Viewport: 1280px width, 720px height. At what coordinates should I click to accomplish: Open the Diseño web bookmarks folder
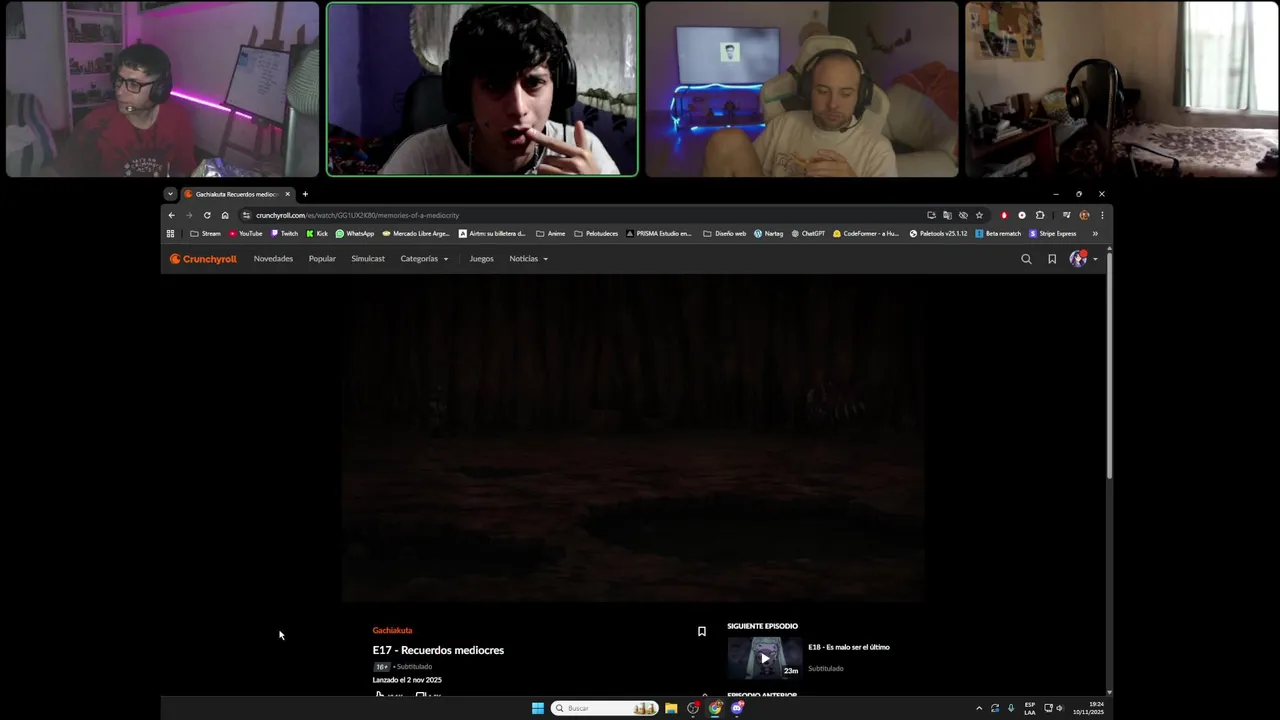point(724,234)
